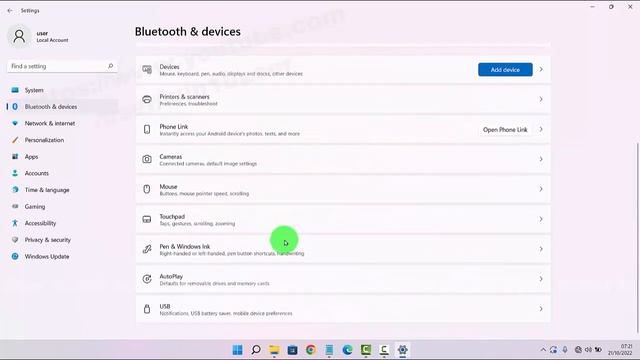Expand the Touchpad row chevron

pos(541,220)
